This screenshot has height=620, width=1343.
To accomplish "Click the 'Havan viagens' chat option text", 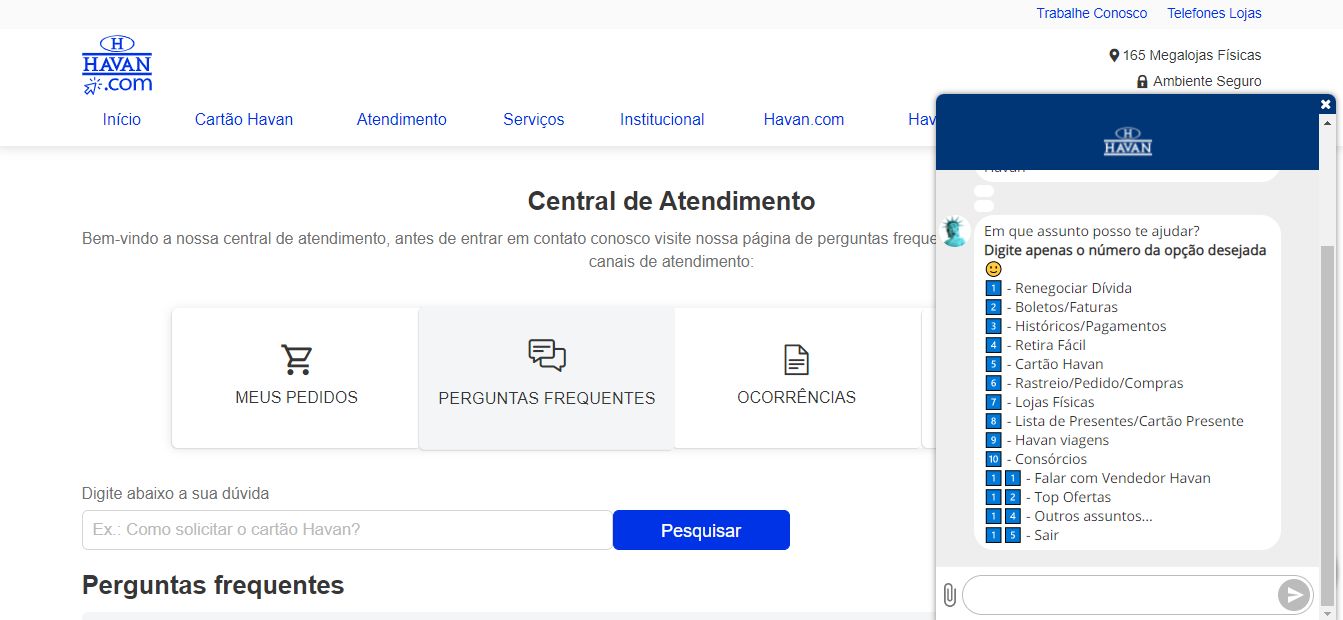I will [x=1062, y=440].
